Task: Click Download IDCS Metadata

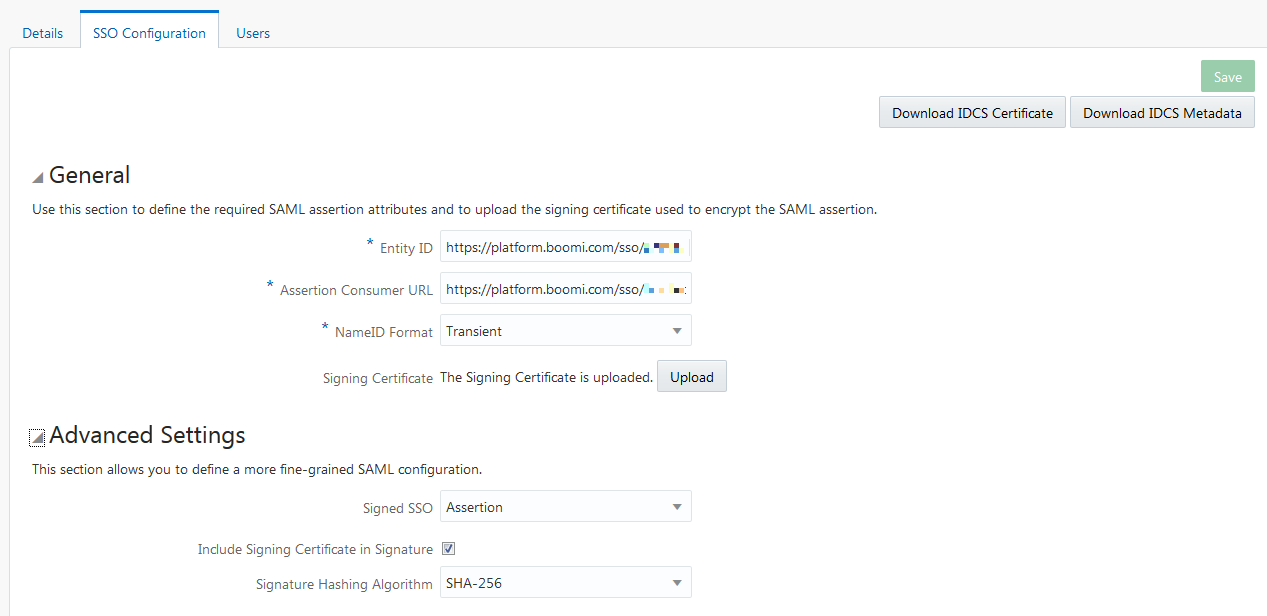Action: pyautogui.click(x=1161, y=112)
